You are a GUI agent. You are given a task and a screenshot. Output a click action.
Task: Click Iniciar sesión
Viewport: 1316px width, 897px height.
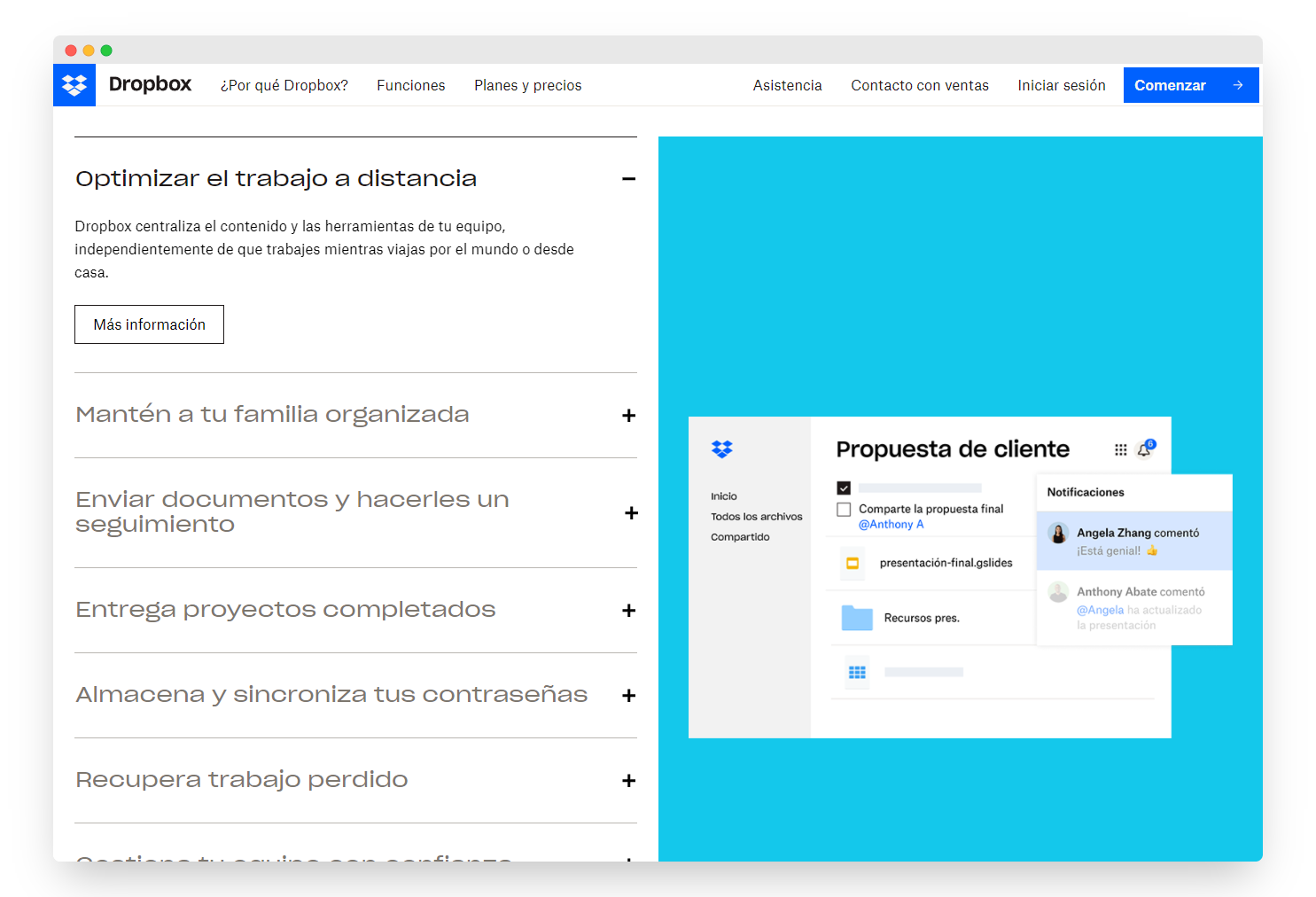click(x=1062, y=85)
